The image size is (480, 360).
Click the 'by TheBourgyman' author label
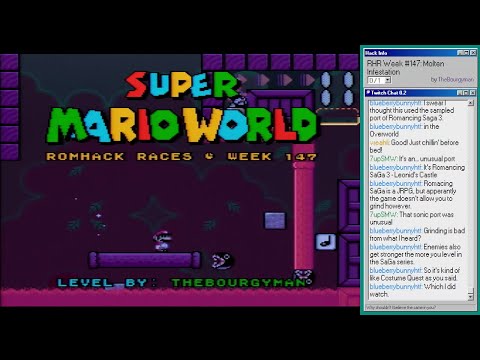click(452, 80)
